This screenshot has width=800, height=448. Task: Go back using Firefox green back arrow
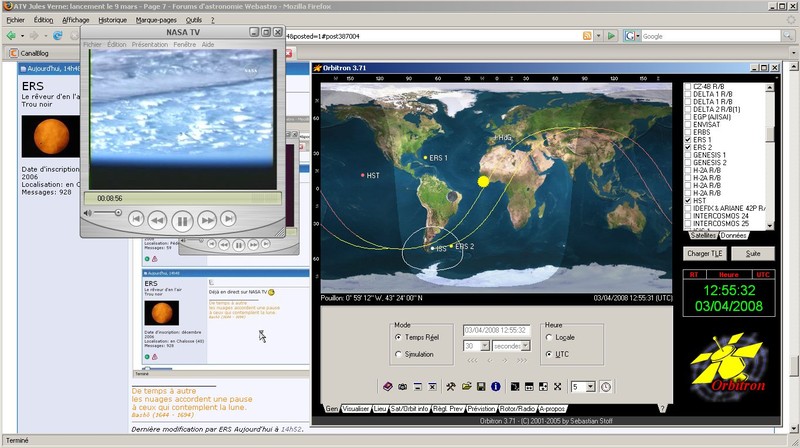11,36
